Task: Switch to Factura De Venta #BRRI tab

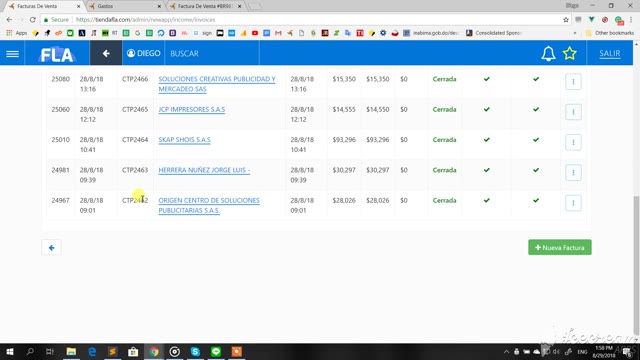Action: click(x=204, y=6)
